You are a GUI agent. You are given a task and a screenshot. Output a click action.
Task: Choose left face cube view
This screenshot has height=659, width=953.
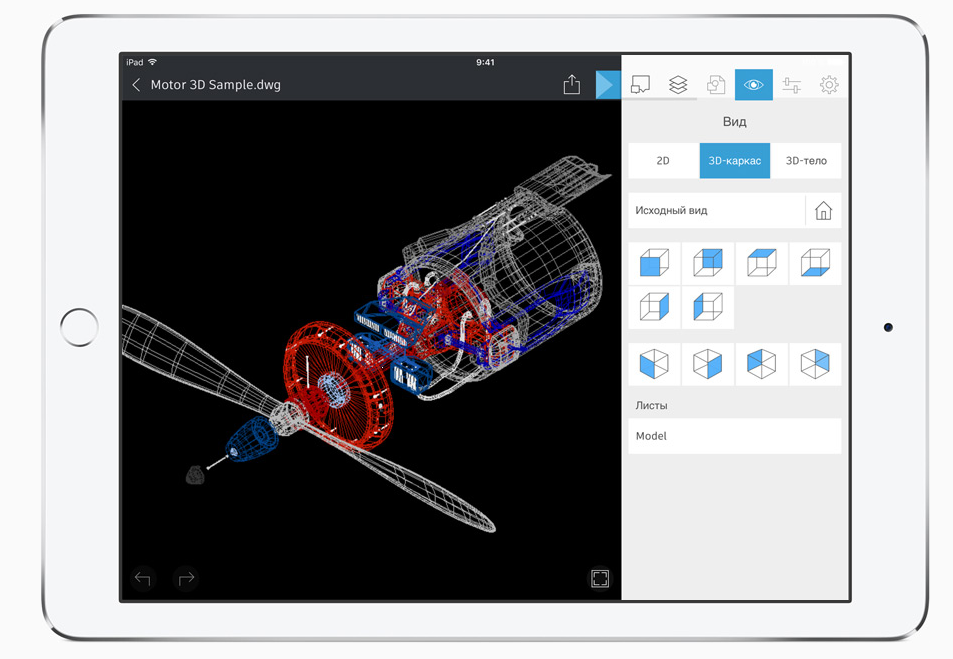708,307
